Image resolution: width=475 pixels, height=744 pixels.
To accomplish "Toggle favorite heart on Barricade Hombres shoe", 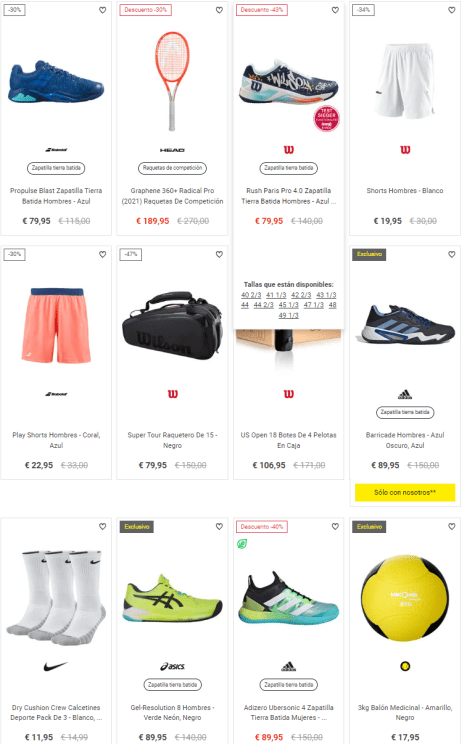I will pos(452,254).
